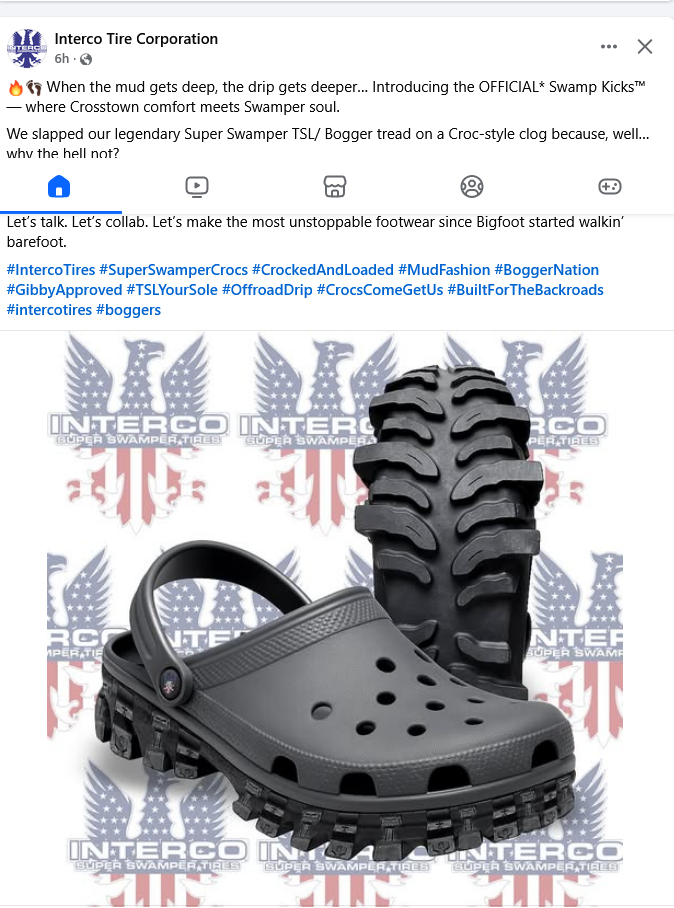Click the 6h post timestamp
The width and height of the screenshot is (674, 908).
pyautogui.click(x=61, y=58)
